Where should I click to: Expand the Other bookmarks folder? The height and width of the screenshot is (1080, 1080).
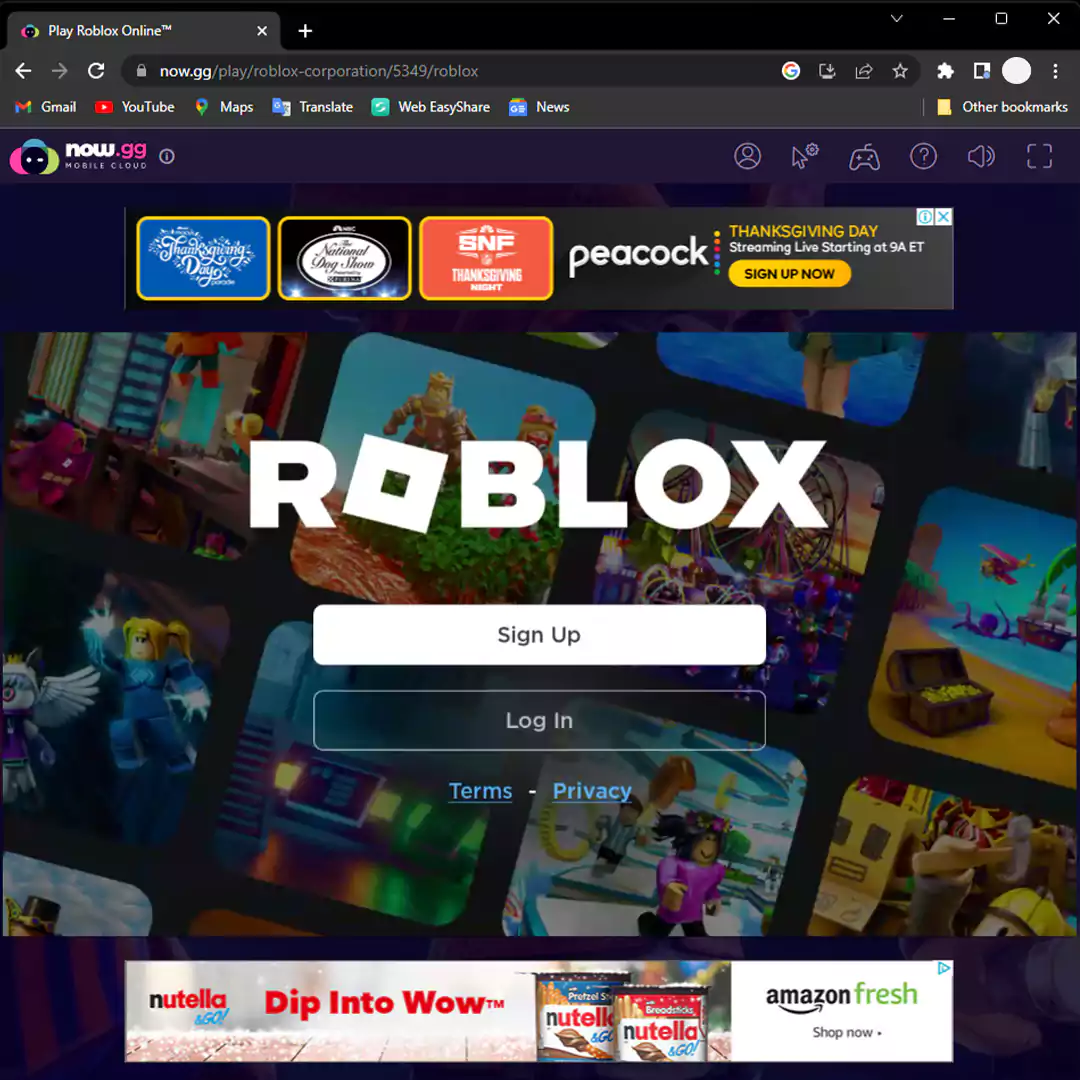pos(1002,107)
